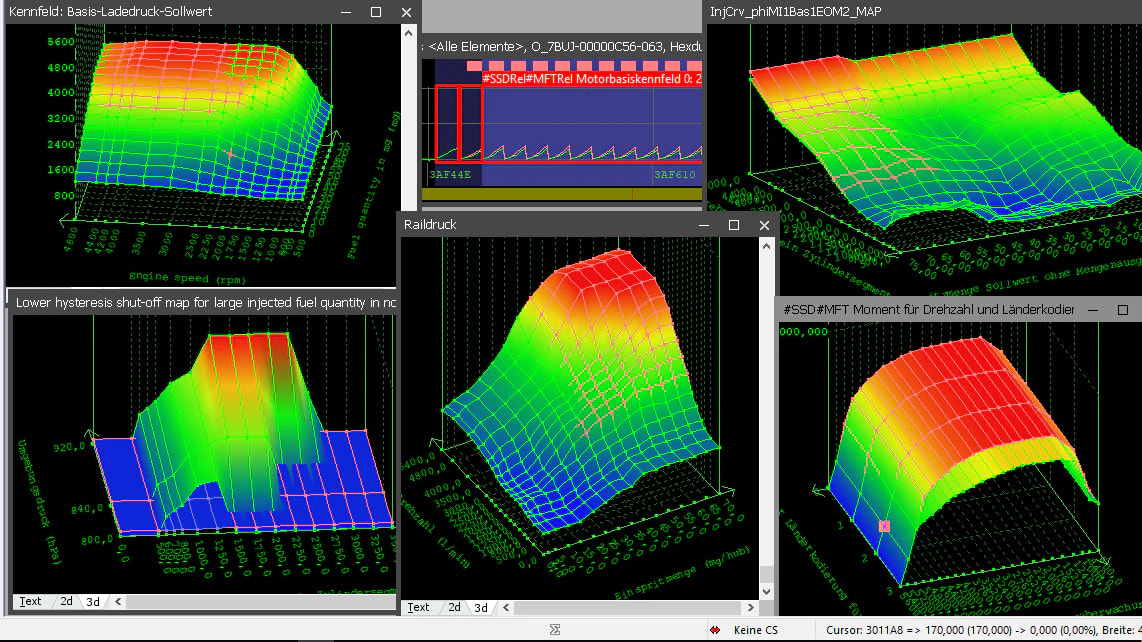Image resolution: width=1142 pixels, height=642 pixels.
Task: Select 2d tab in Lower hysteresis map window
Action: tap(66, 601)
